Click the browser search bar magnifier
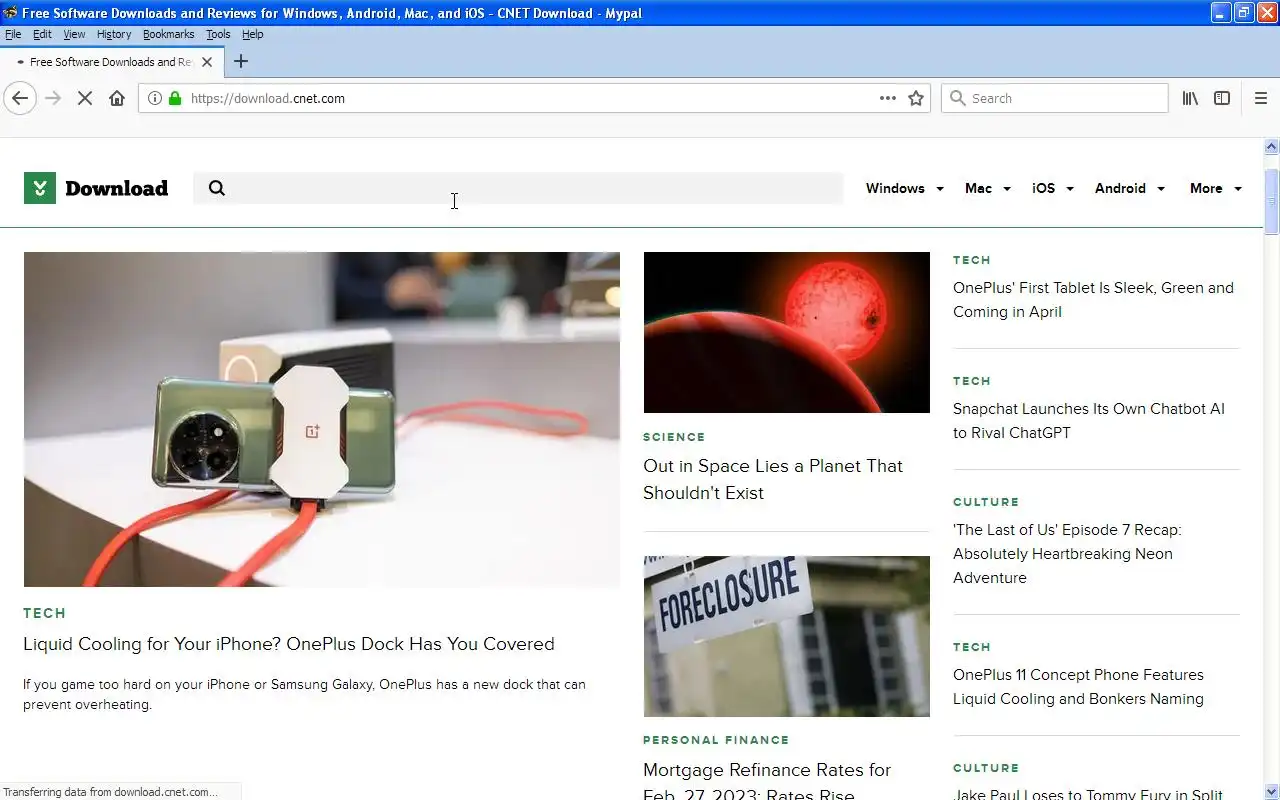Image resolution: width=1280 pixels, height=800 pixels. tap(958, 98)
